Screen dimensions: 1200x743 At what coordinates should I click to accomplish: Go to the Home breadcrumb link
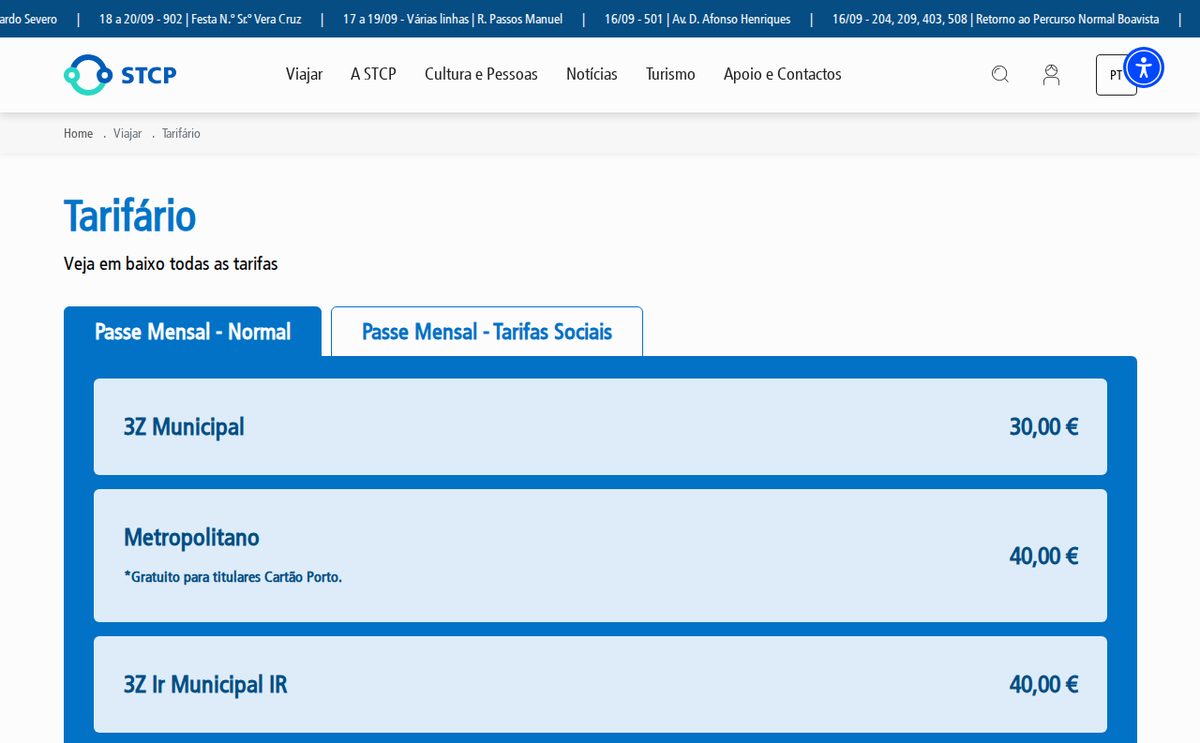78,133
